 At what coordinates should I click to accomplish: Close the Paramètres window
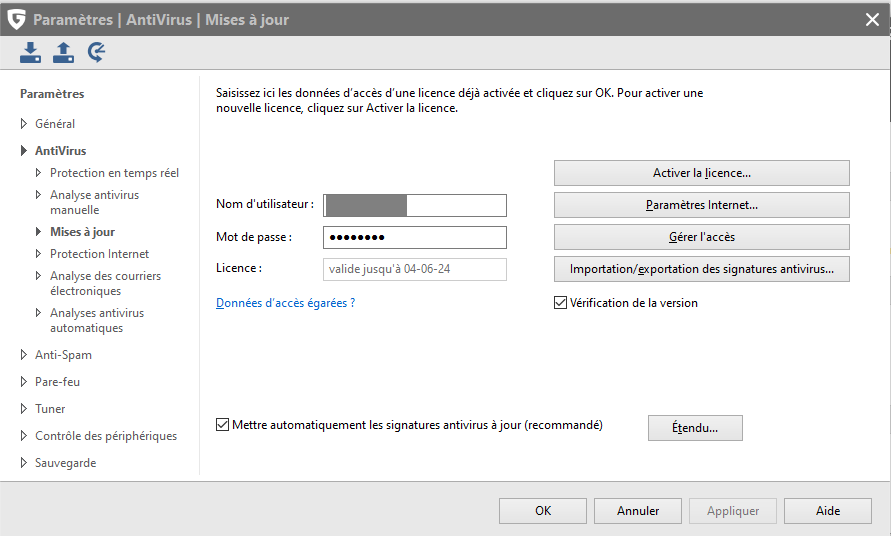tap(872, 20)
